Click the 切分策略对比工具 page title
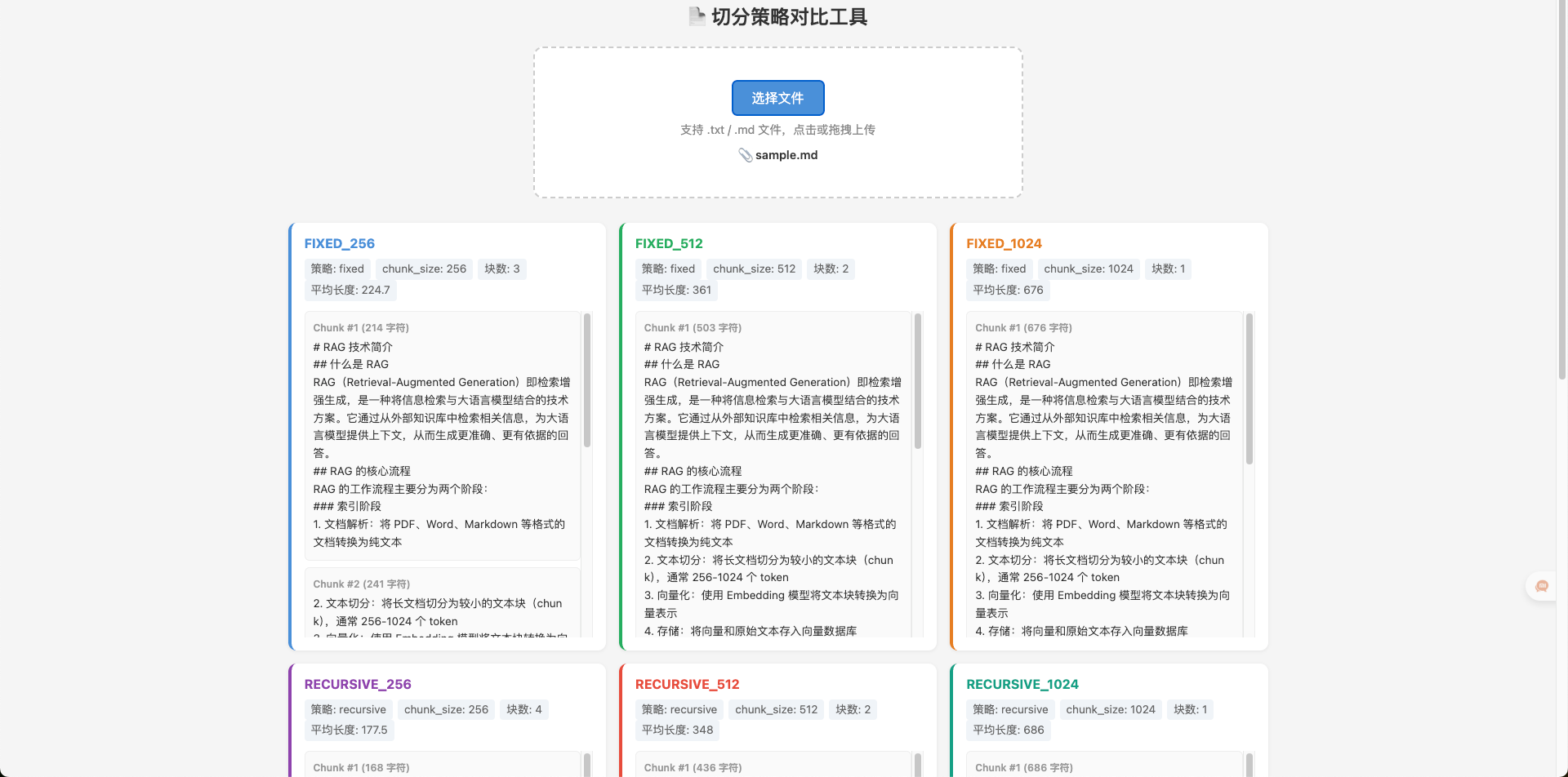This screenshot has width=1568, height=777. pyautogui.click(x=789, y=16)
